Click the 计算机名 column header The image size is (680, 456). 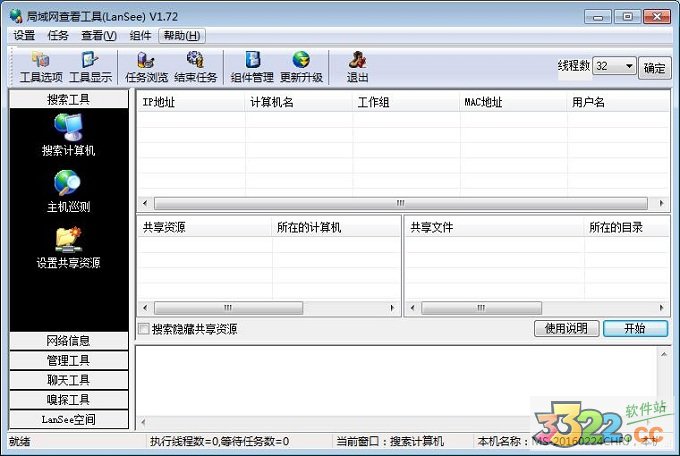299,102
